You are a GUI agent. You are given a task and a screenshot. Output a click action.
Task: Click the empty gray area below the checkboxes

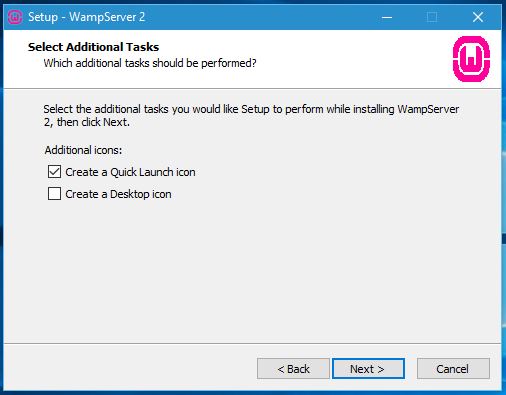(x=252, y=270)
